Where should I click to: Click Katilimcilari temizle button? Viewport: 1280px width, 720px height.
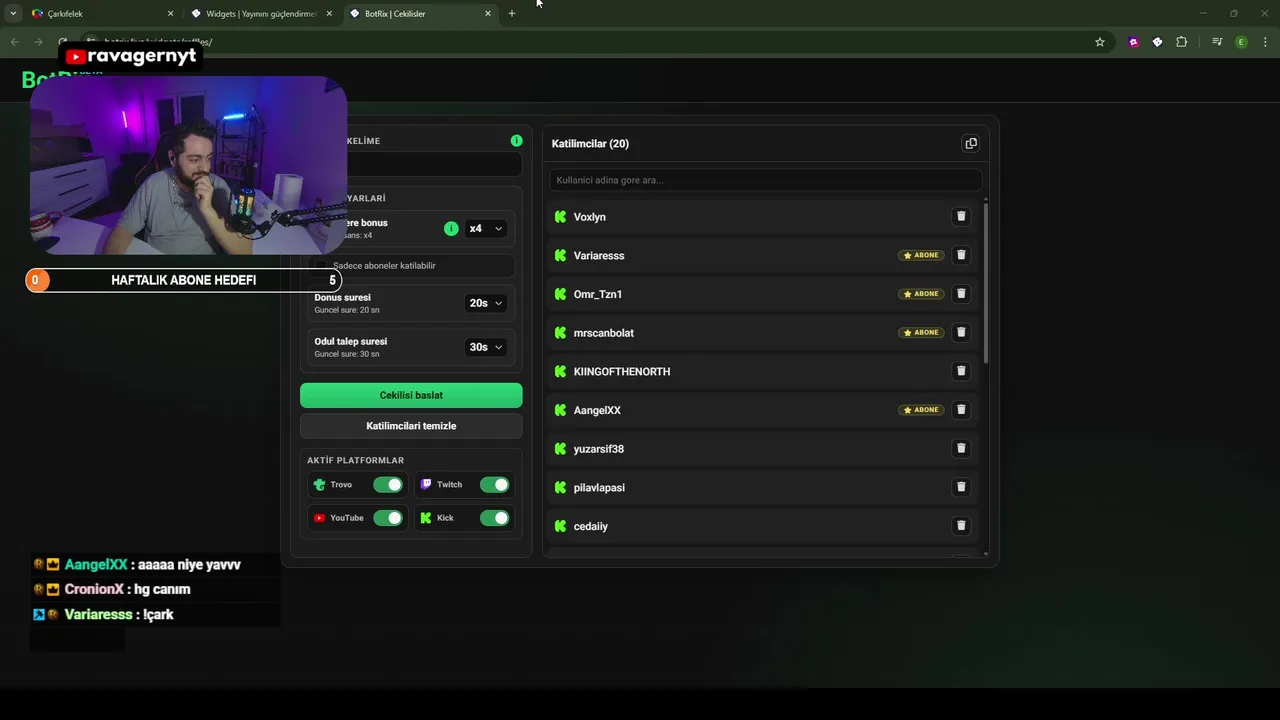(x=411, y=426)
